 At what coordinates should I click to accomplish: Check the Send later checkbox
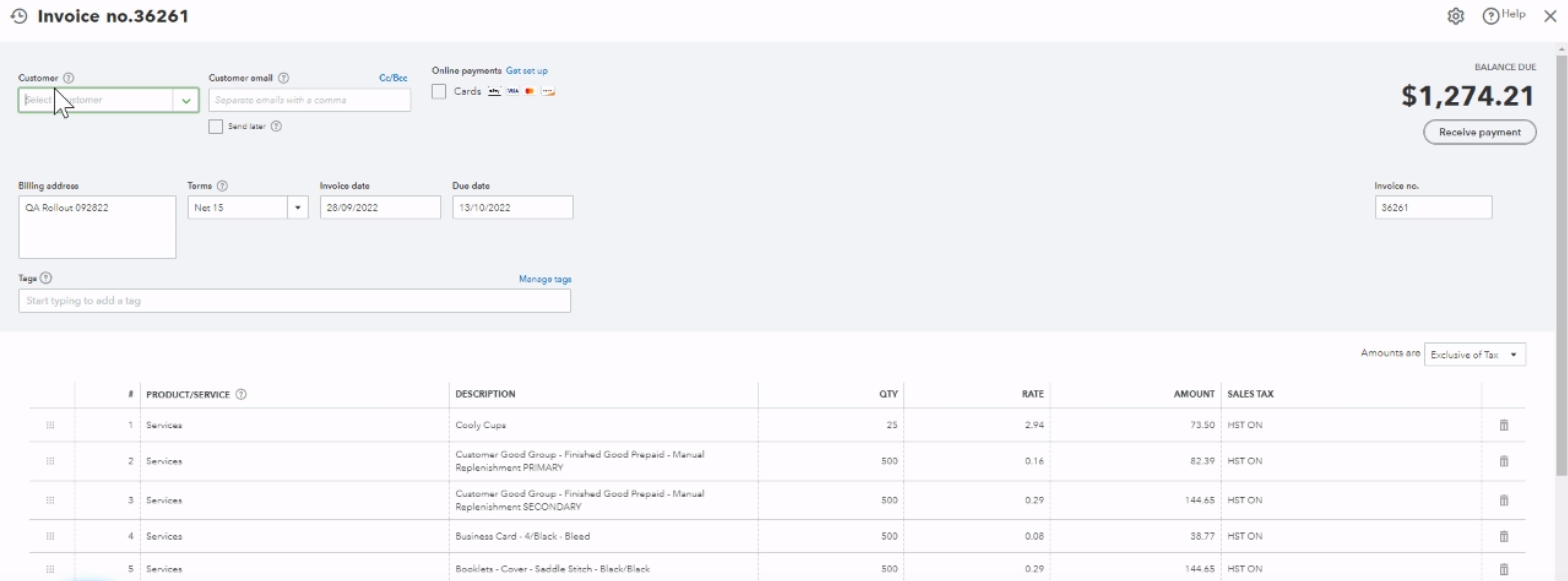(x=215, y=127)
